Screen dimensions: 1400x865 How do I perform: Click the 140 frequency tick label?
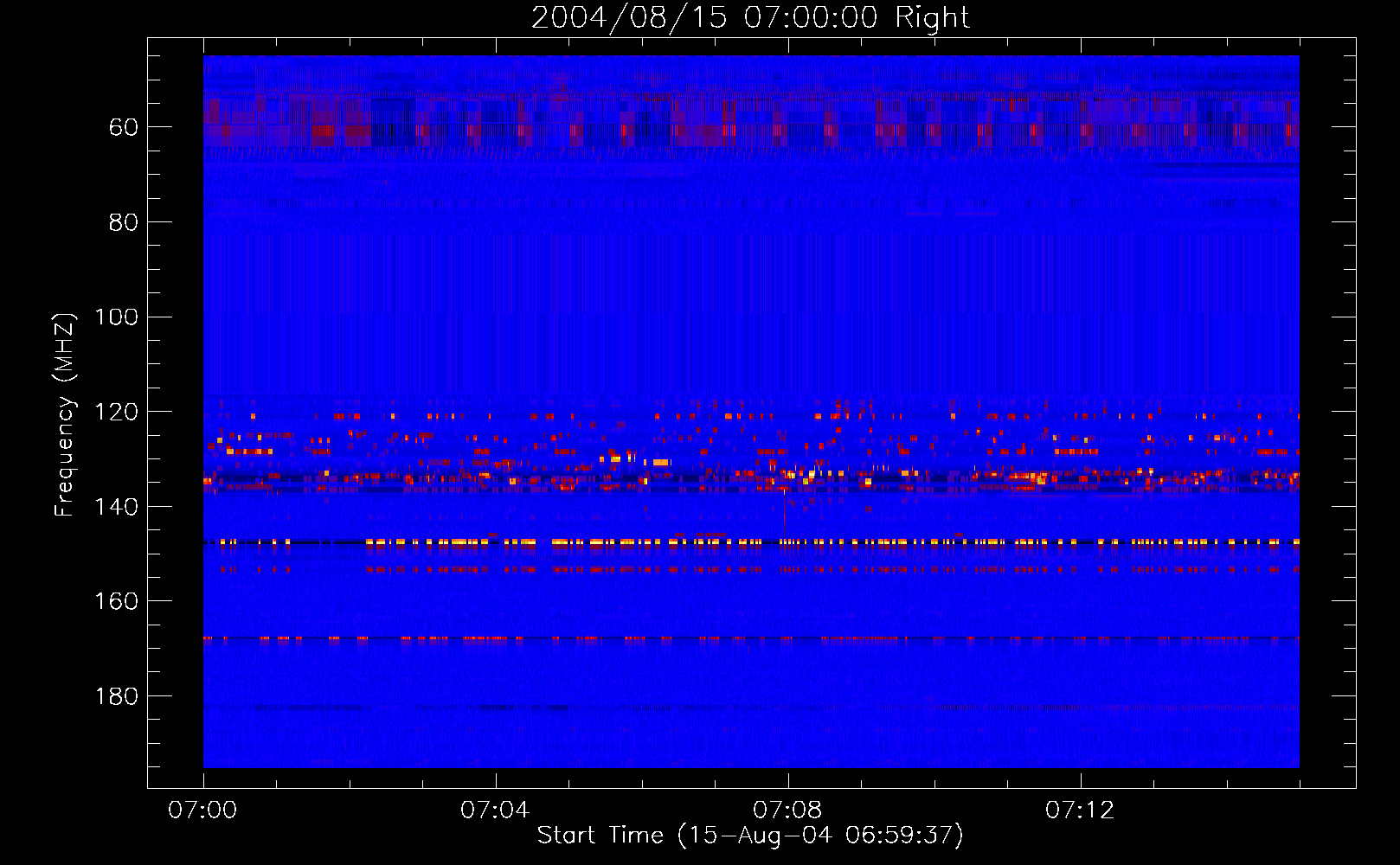(116, 507)
